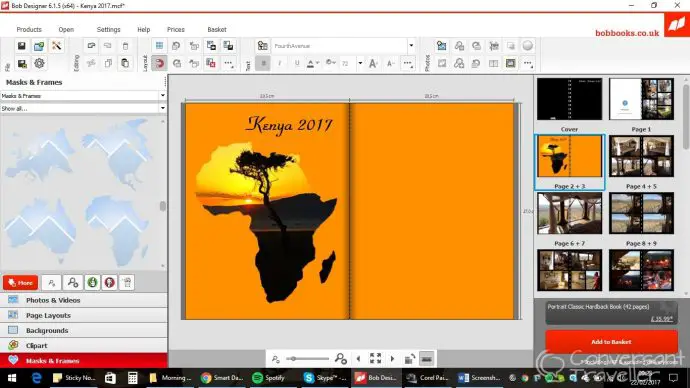
Task: Open the bobbooks.co.uk link
Action: click(x=627, y=33)
